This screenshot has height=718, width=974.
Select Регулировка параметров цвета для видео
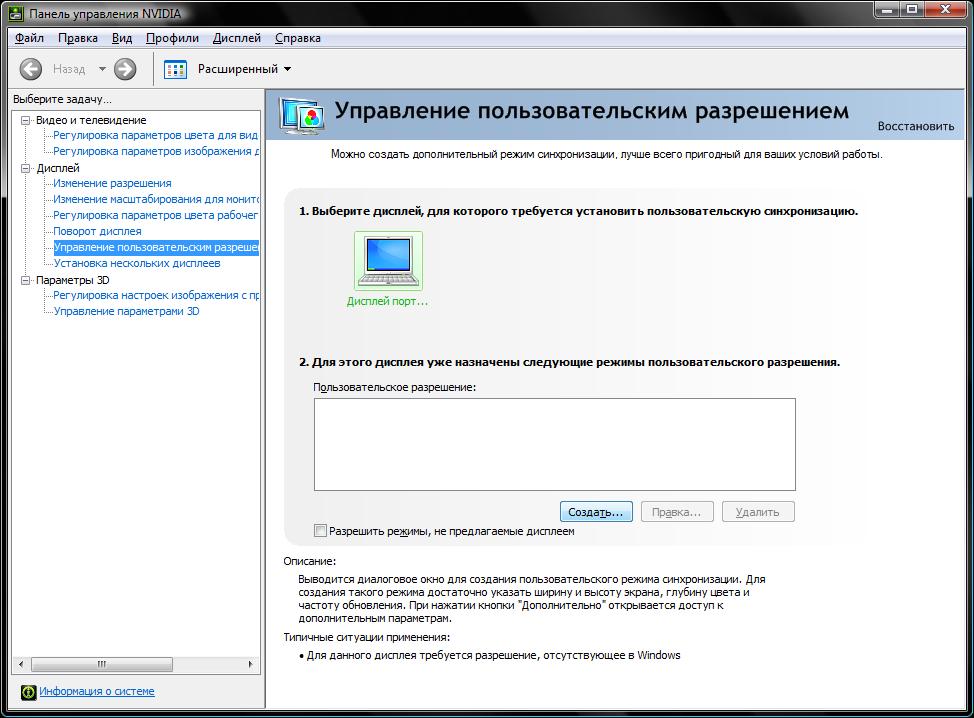pyautogui.click(x=155, y=135)
